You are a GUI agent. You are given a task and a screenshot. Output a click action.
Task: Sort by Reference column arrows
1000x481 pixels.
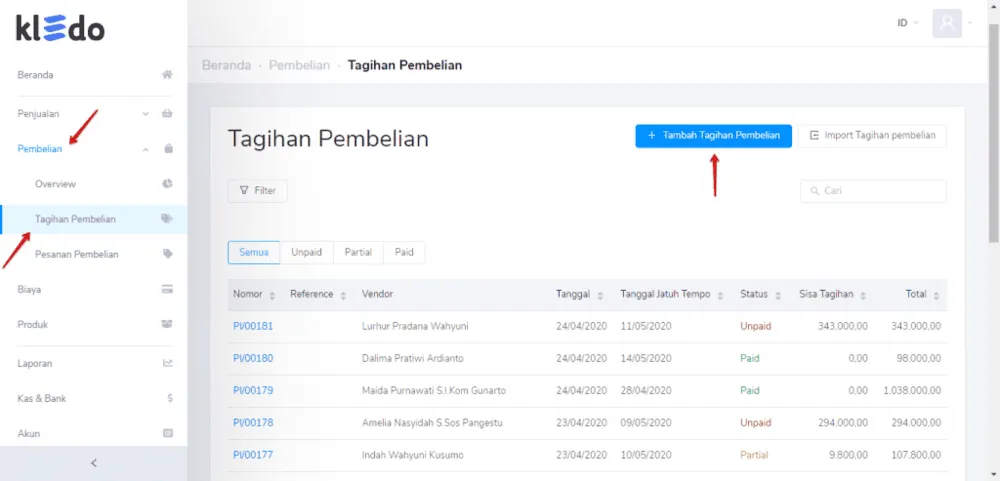(343, 295)
